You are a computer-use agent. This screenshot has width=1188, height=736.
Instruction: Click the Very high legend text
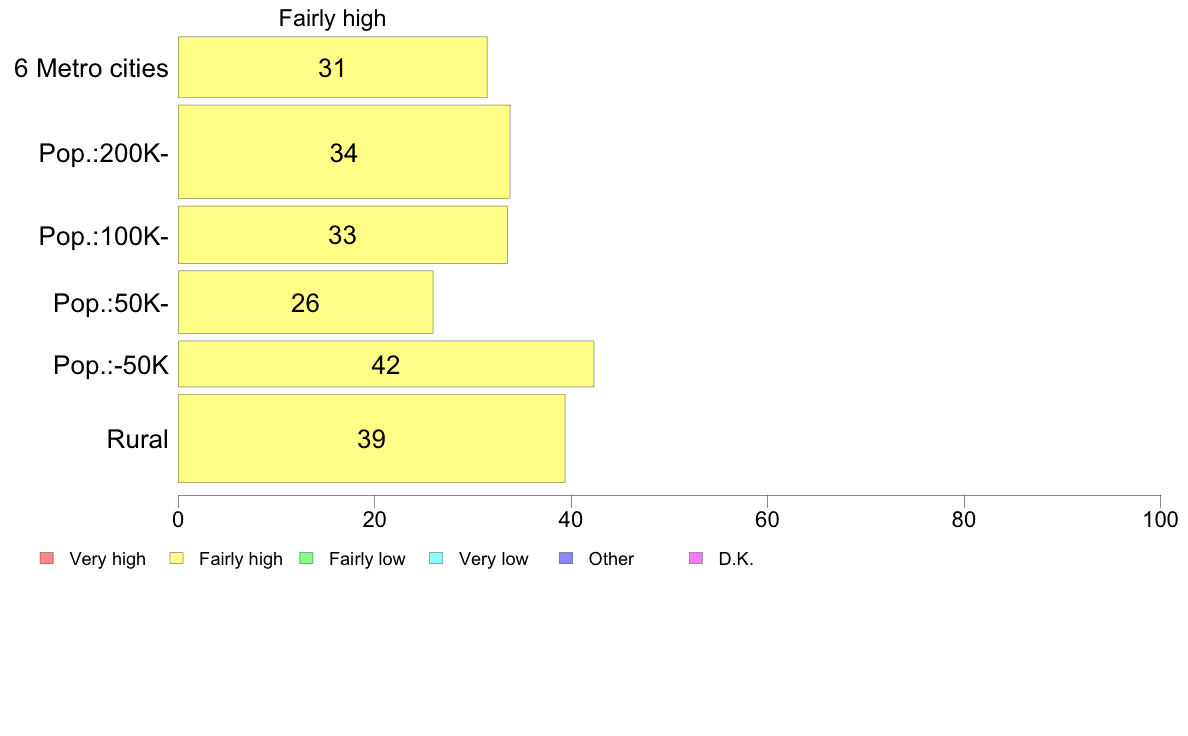point(108,559)
